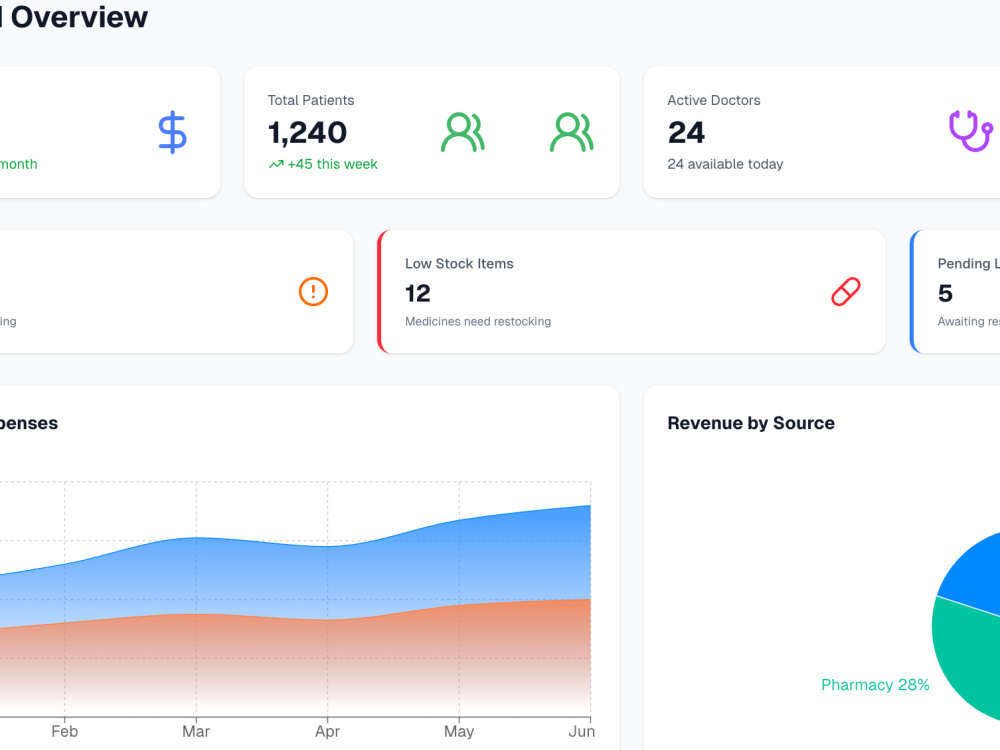The height and width of the screenshot is (750, 1000).
Task: Click the Active Doctors label
Action: [x=714, y=100]
